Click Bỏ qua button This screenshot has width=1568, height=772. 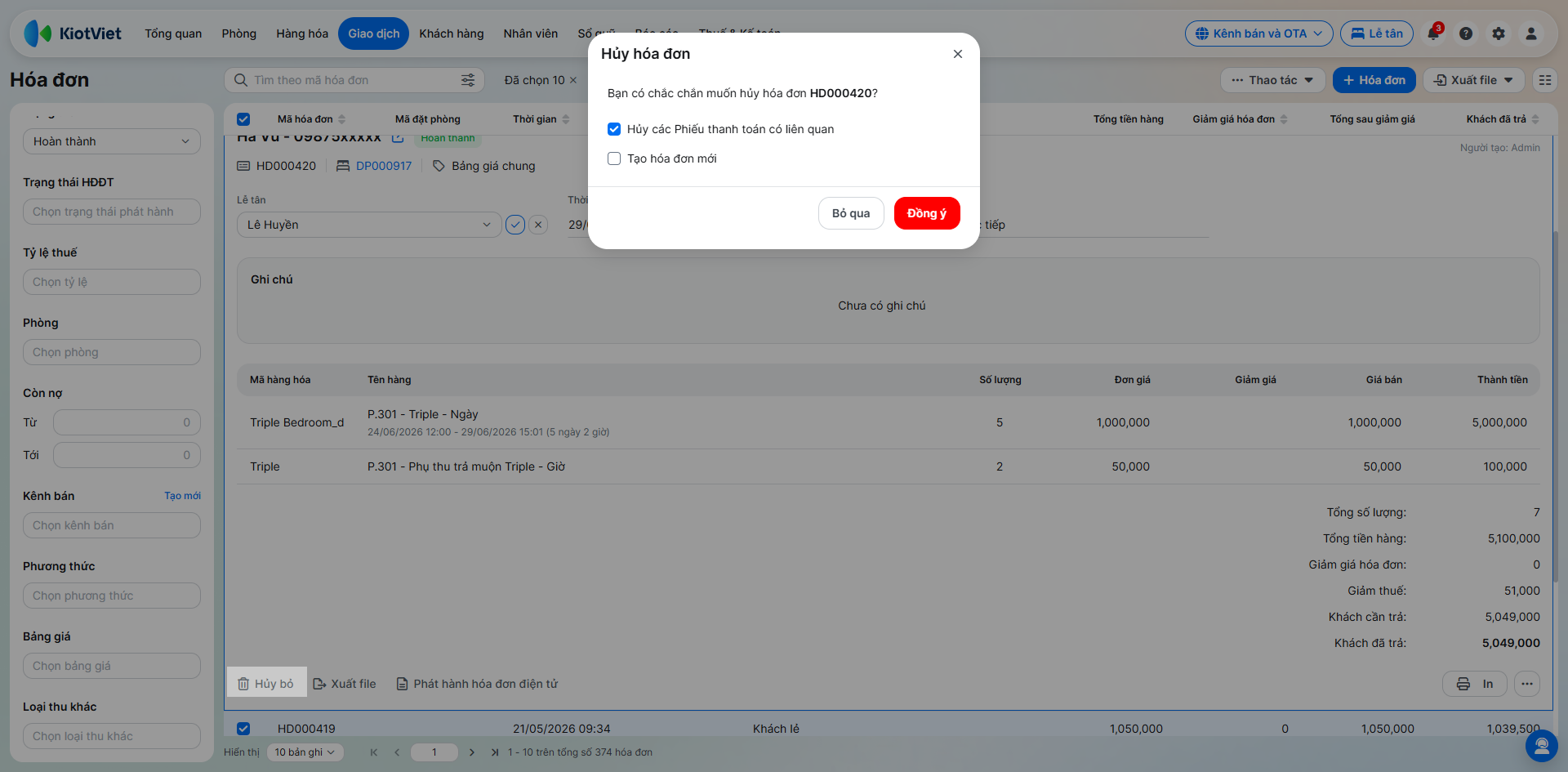(x=851, y=213)
